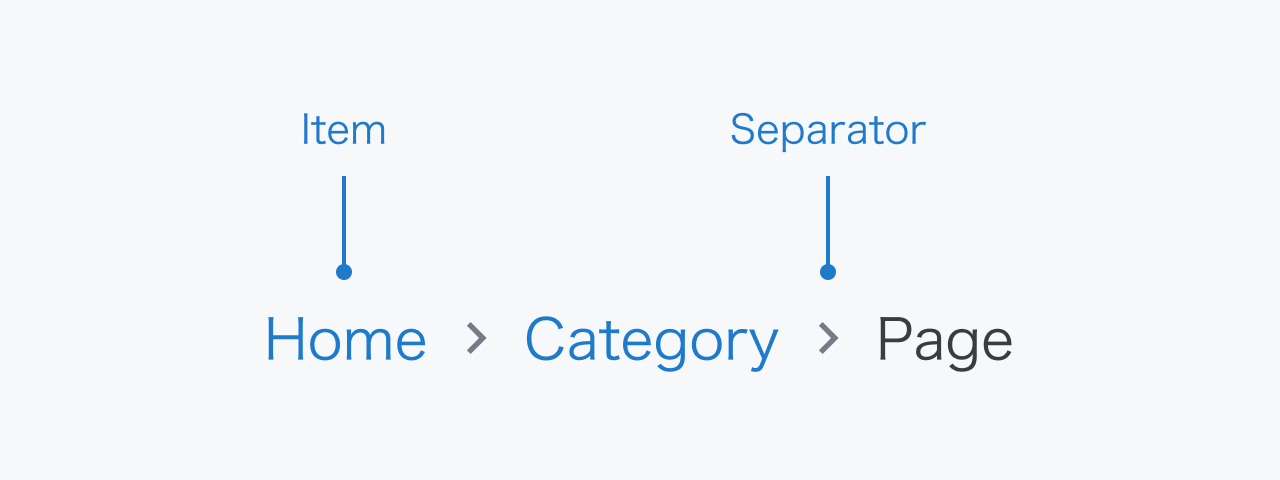Click the chevron between Category and Page
The height and width of the screenshot is (480, 1280).
[x=828, y=340]
